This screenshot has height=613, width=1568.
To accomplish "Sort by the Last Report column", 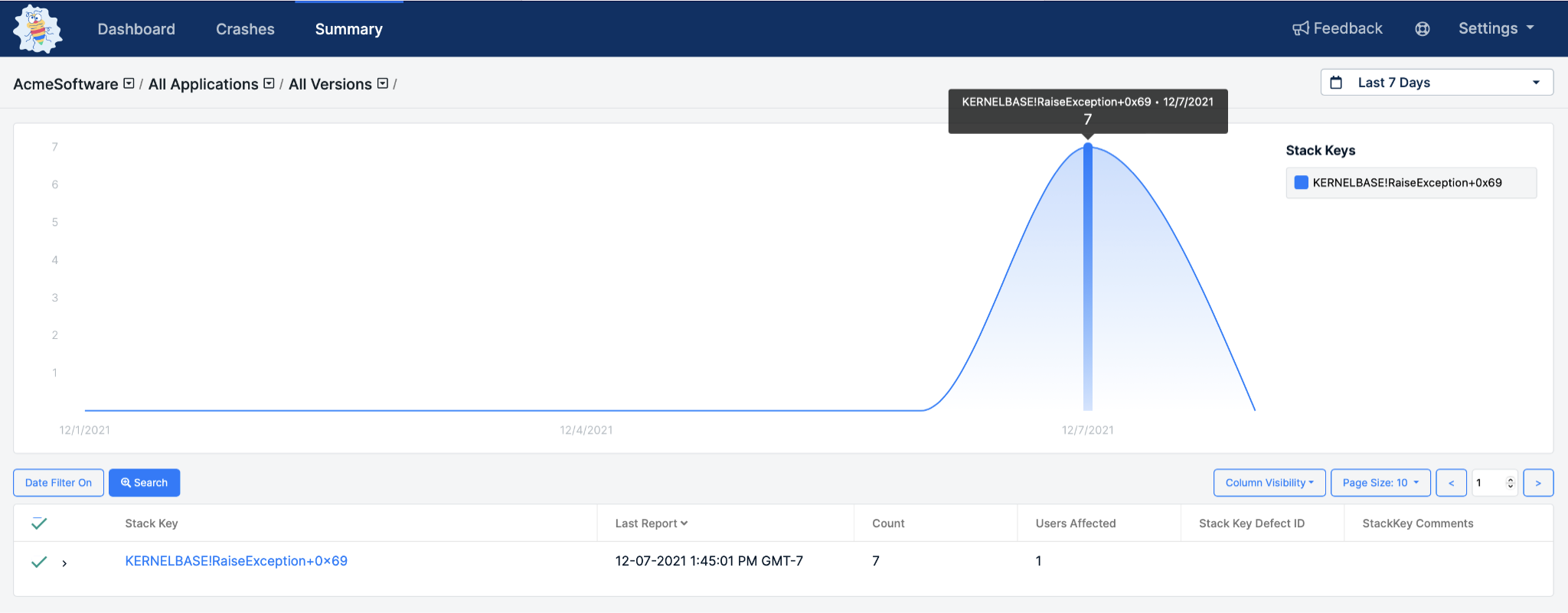I will click(x=652, y=523).
